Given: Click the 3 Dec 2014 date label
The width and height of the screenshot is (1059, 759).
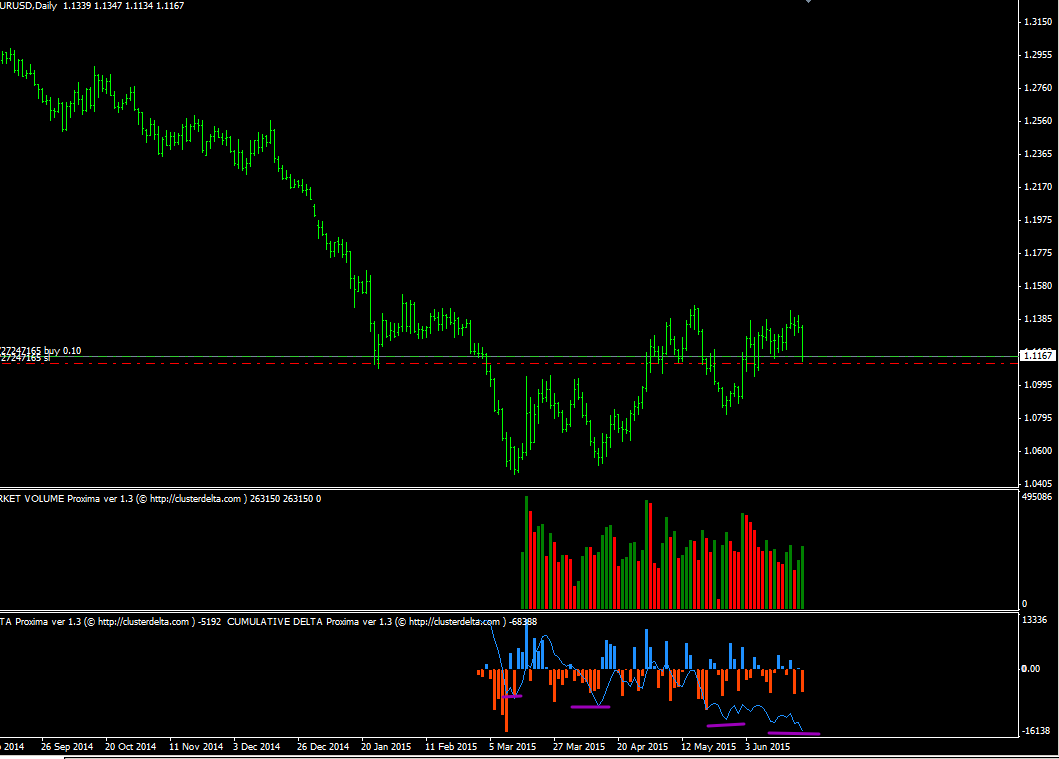Looking at the screenshot, I should 257,747.
